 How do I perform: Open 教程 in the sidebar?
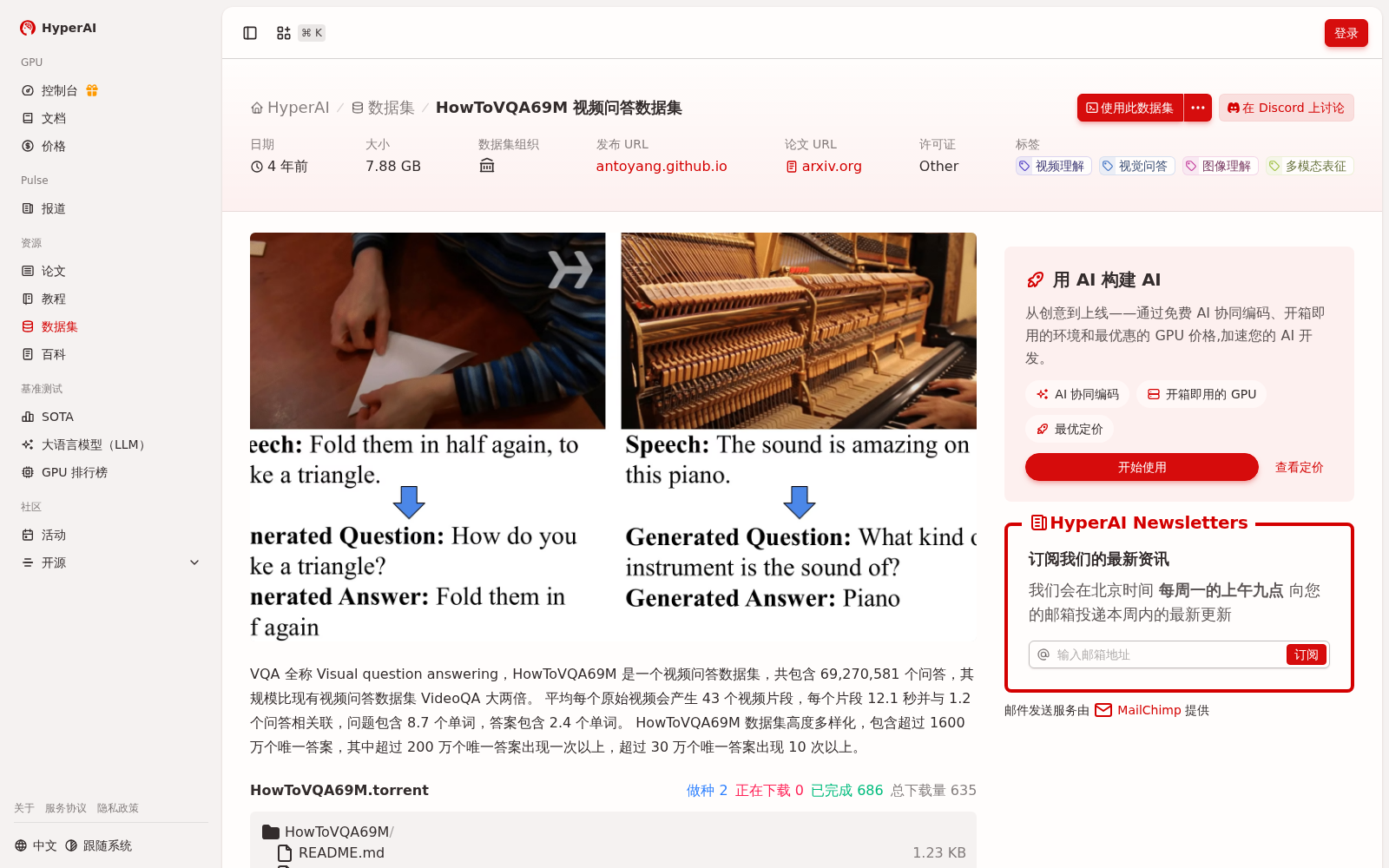[54, 299]
